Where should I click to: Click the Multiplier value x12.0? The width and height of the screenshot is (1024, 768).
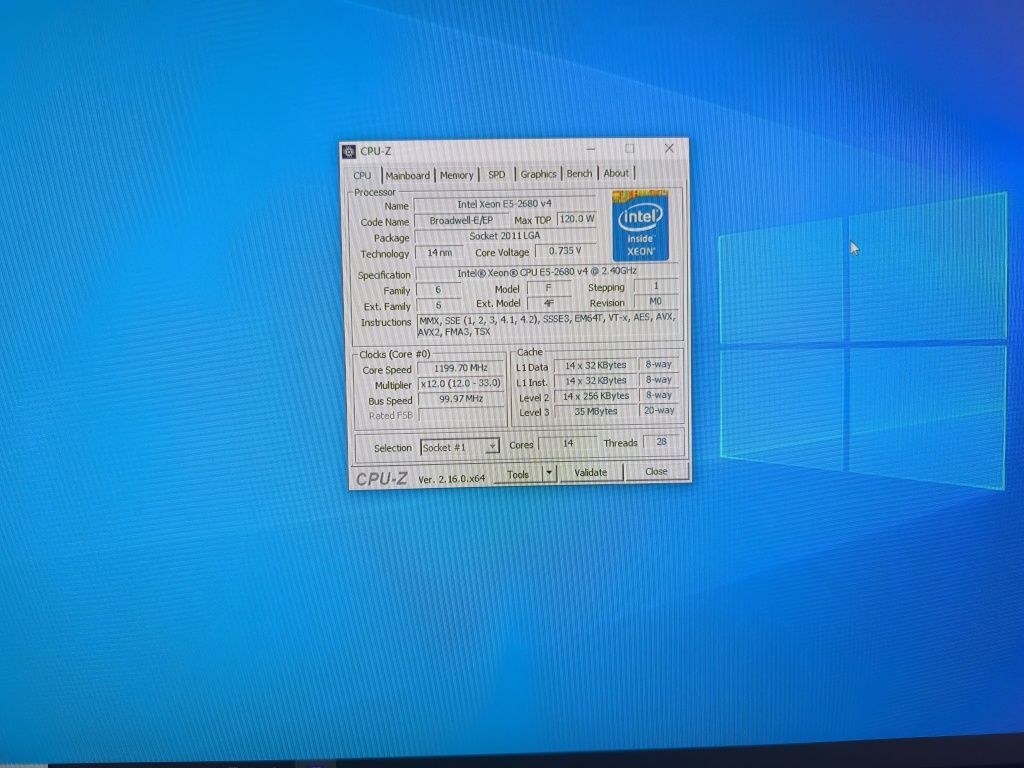pyautogui.click(x=461, y=383)
